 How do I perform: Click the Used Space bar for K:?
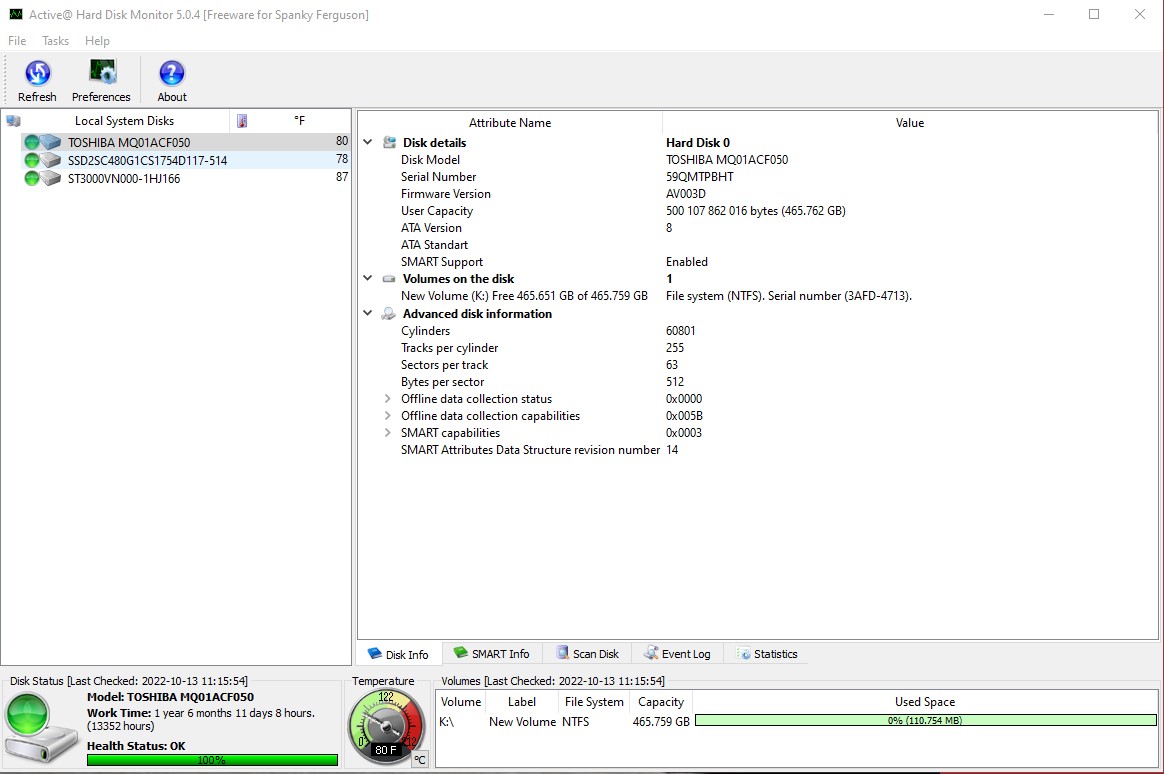point(925,721)
